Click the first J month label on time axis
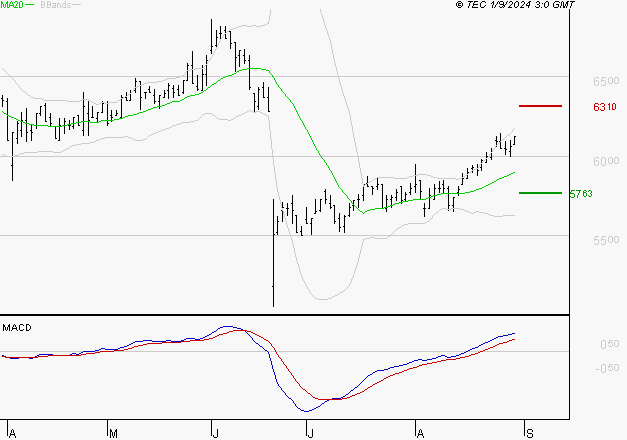Screen dimensions: 627x440 pos(215,434)
